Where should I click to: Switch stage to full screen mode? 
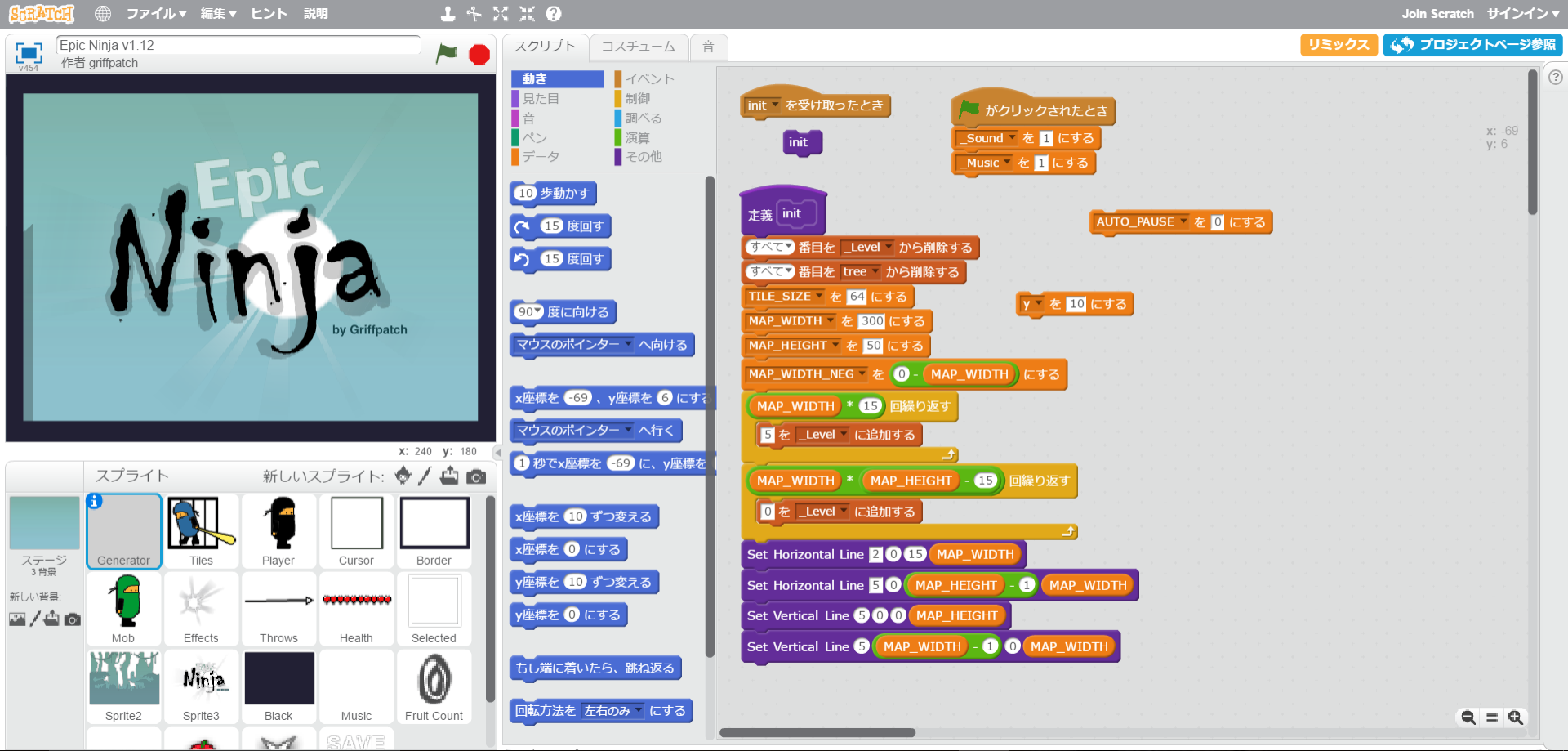pyautogui.click(x=29, y=53)
